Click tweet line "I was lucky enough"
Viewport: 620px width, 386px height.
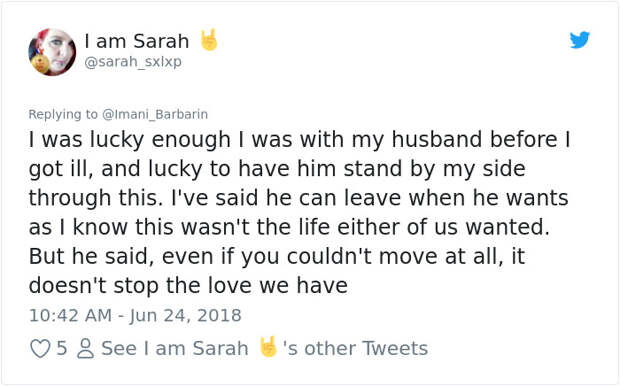(299, 140)
